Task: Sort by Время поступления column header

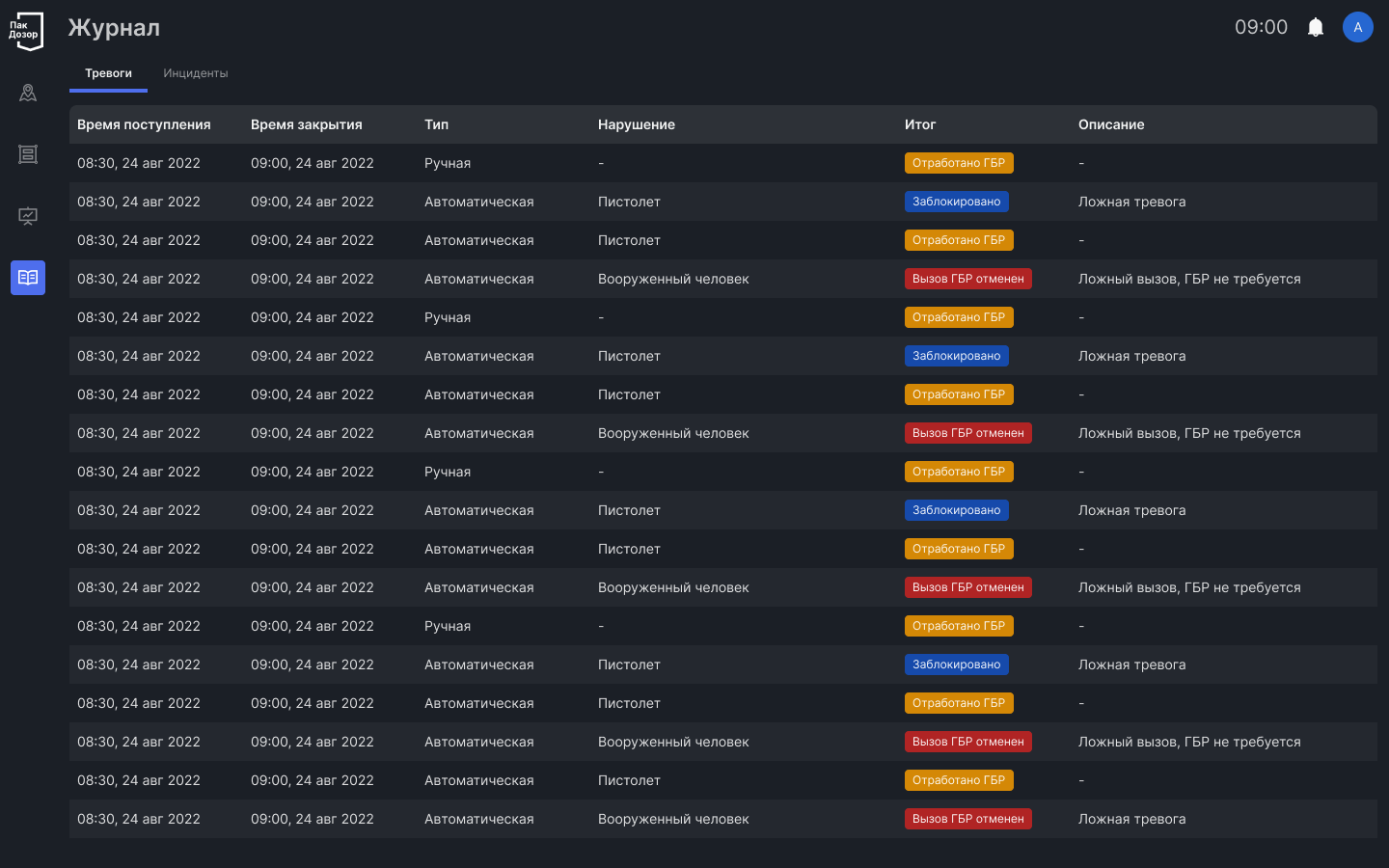Action: point(144,124)
